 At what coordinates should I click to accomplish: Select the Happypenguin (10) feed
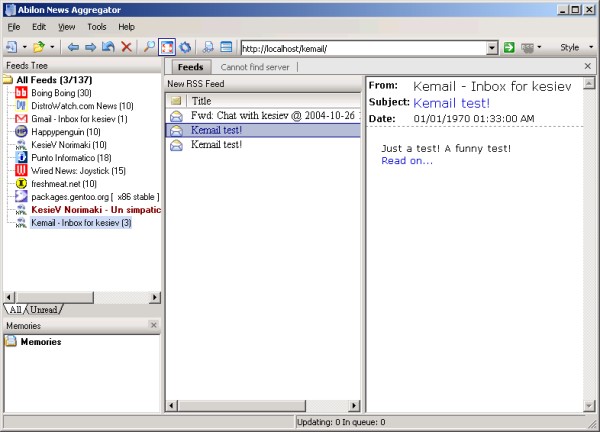tap(66, 132)
